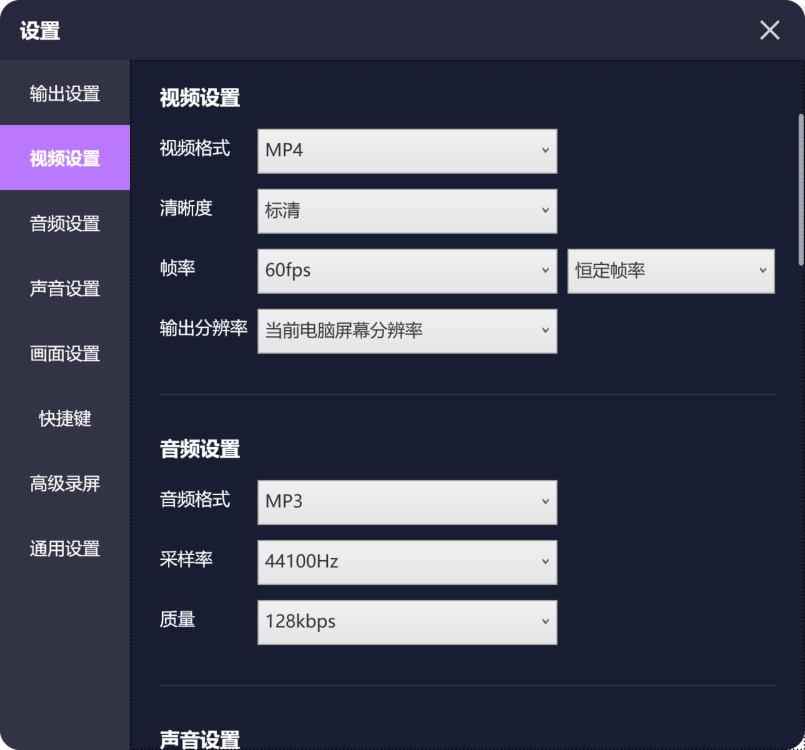Switch to the 画面设置 section
The height and width of the screenshot is (750, 805).
64,353
